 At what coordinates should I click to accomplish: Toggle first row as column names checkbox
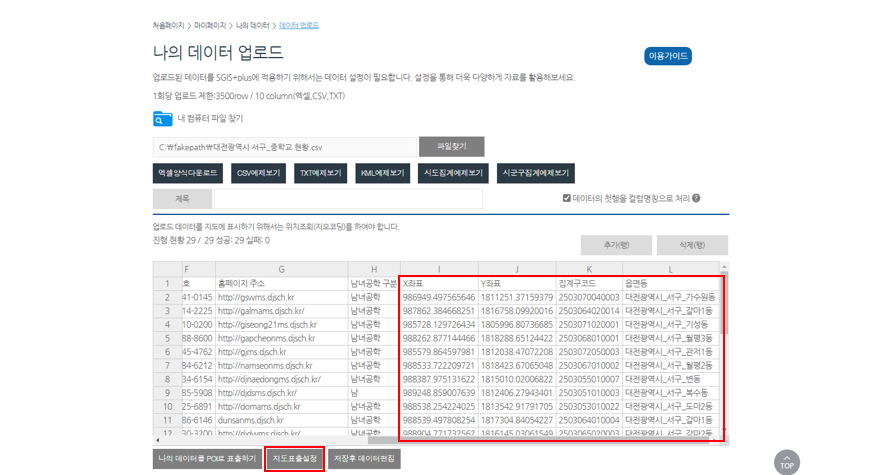[x=566, y=198]
